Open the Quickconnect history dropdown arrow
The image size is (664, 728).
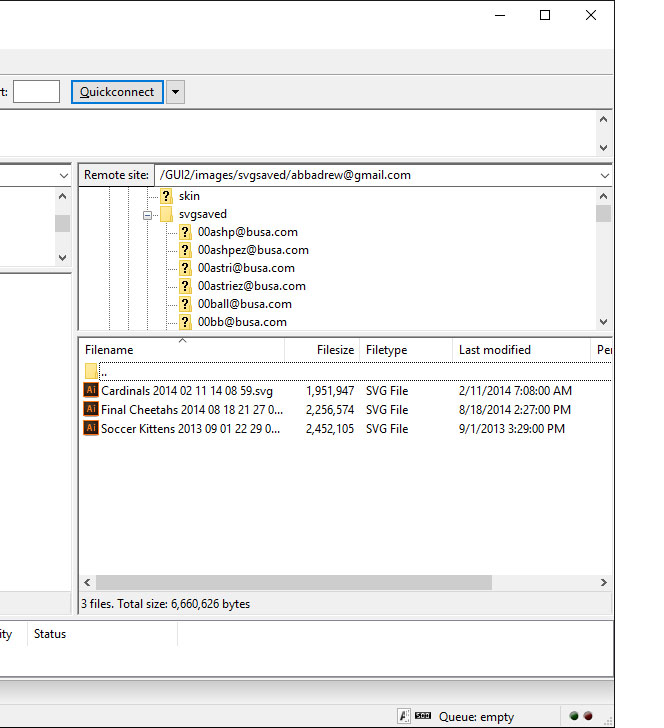click(176, 92)
